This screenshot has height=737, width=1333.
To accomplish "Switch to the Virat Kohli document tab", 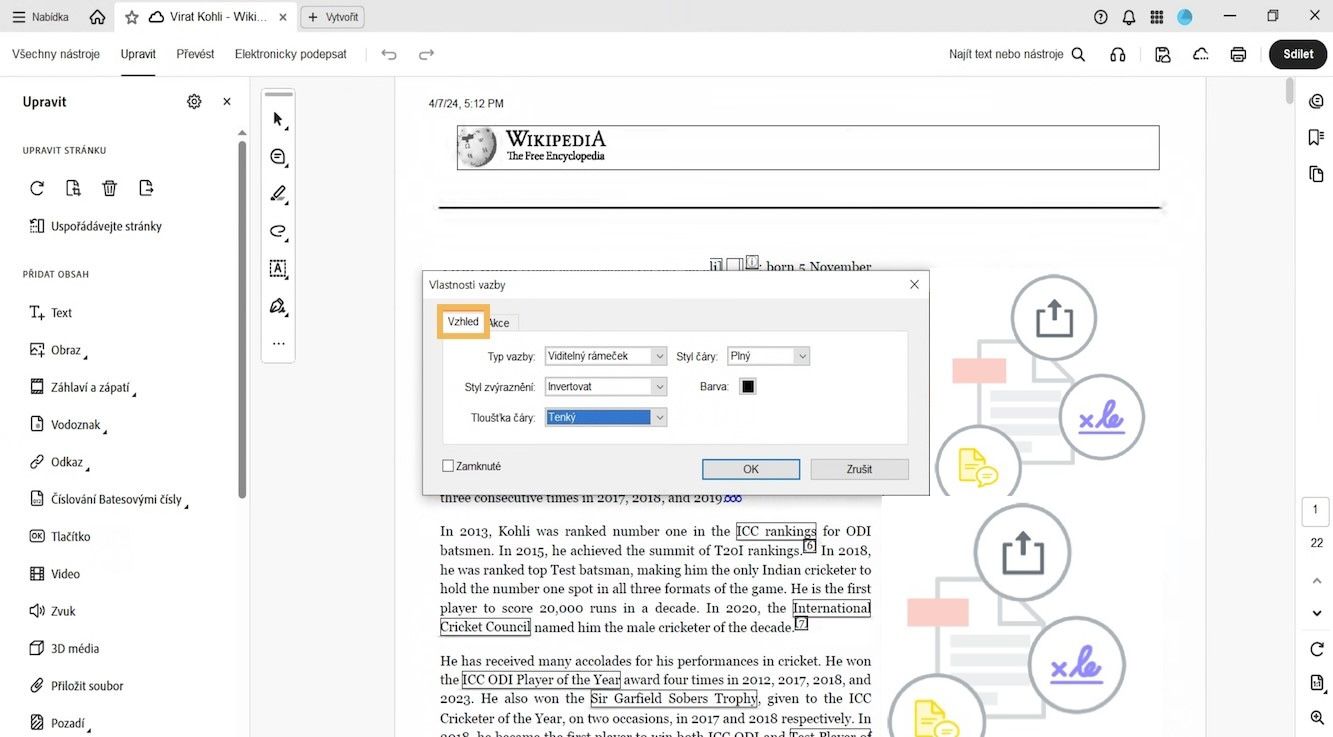I will pos(208,17).
